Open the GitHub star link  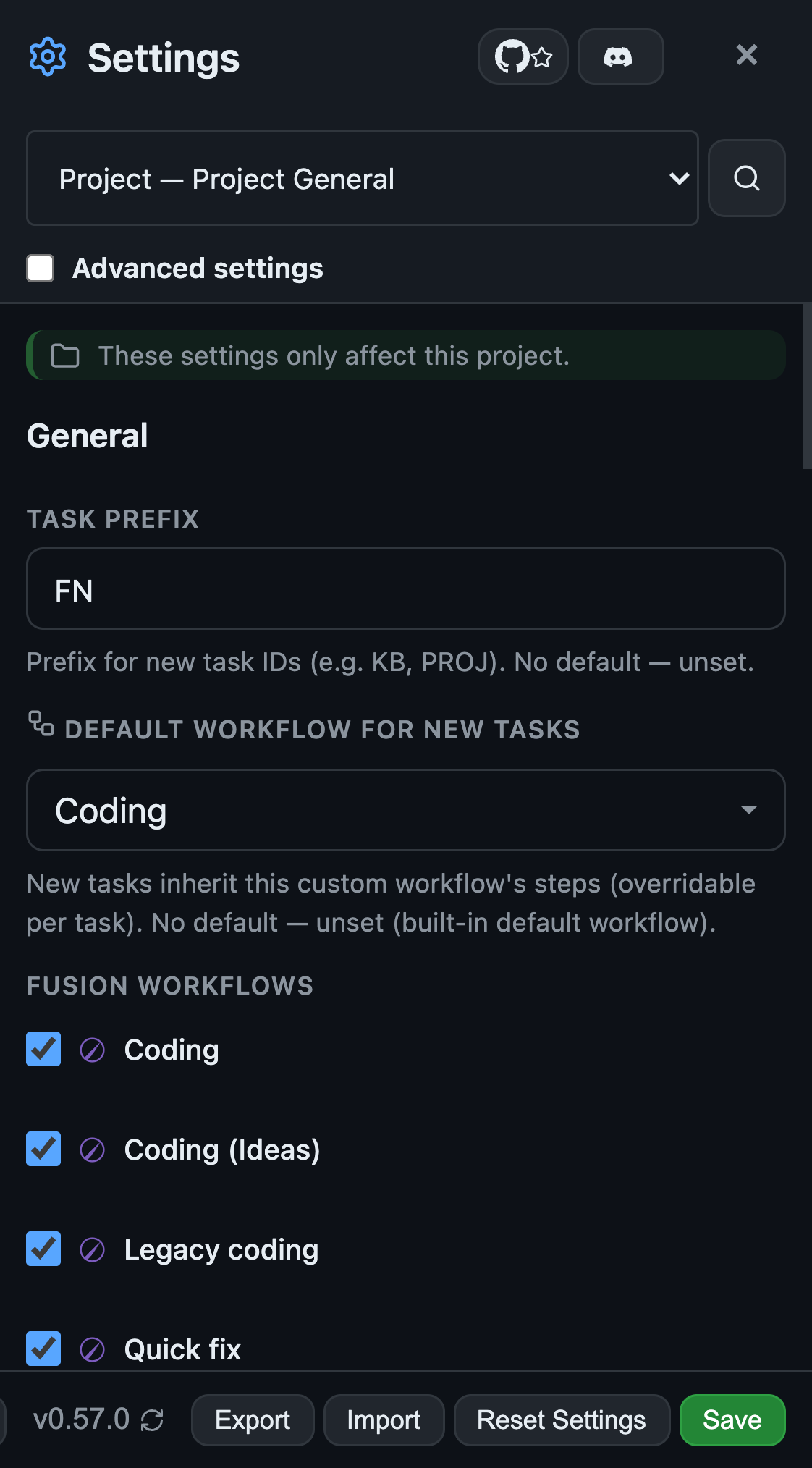(x=523, y=56)
